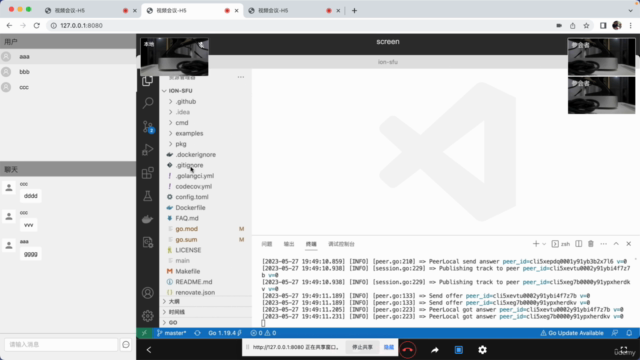Click Go Update Available notice
Image resolution: width=640 pixels, height=360 pixels.
572,333
